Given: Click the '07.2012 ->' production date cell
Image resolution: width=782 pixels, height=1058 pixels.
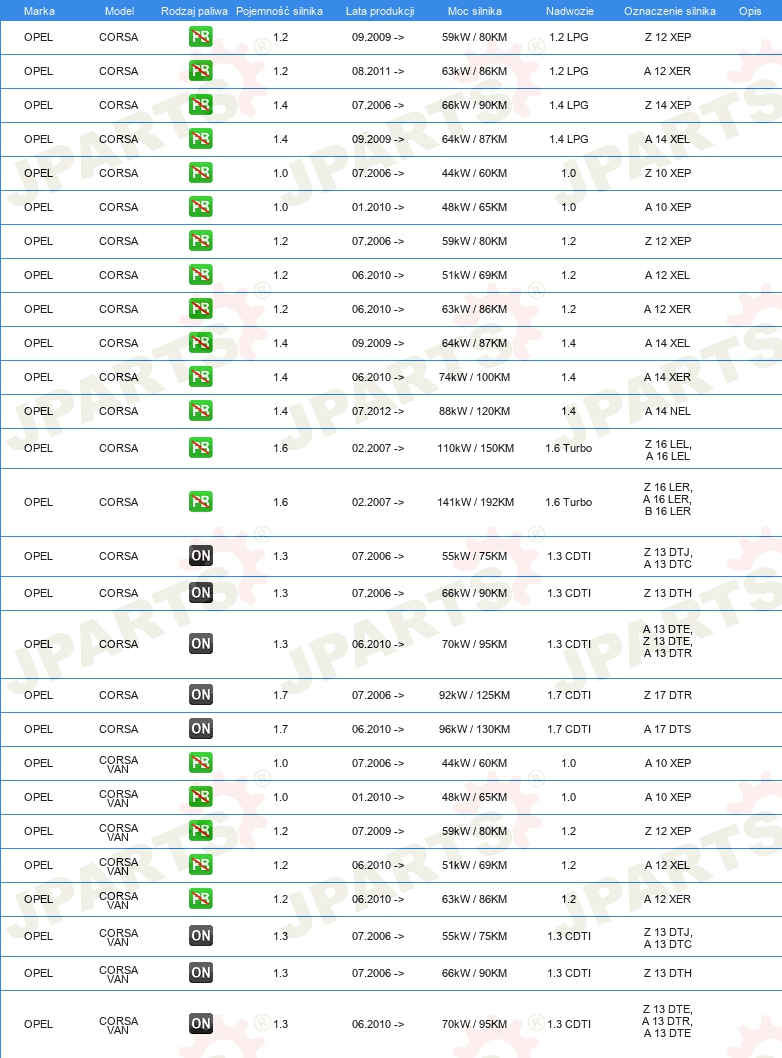Looking at the screenshot, I should pos(378,411).
